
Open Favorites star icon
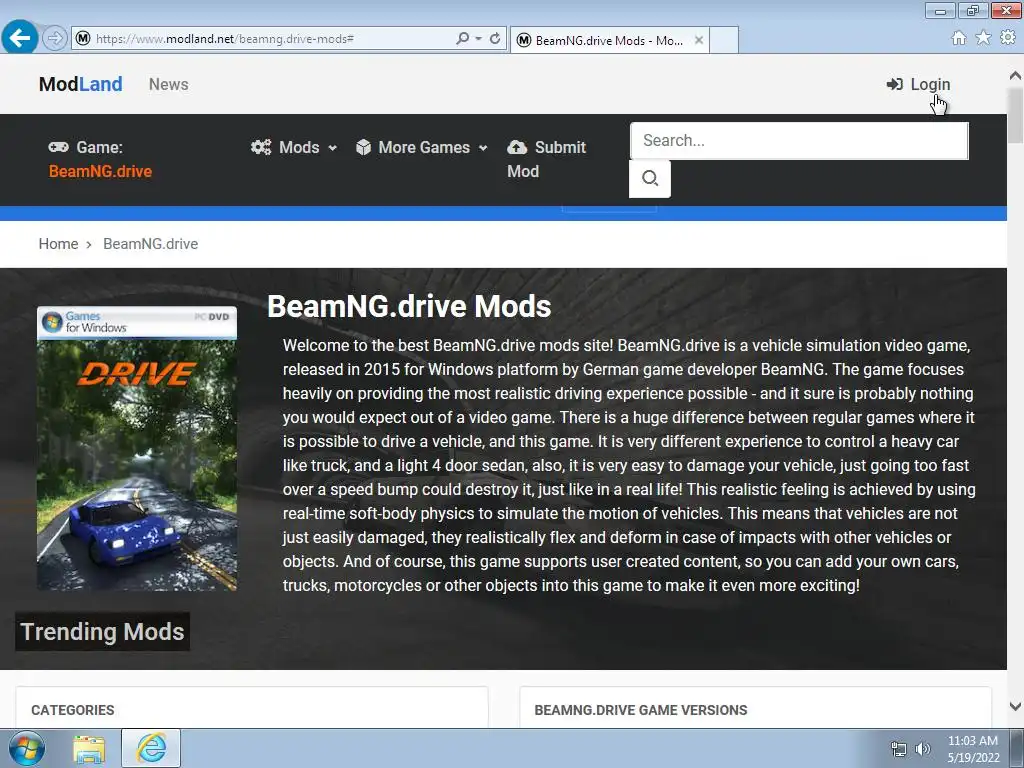(x=983, y=38)
